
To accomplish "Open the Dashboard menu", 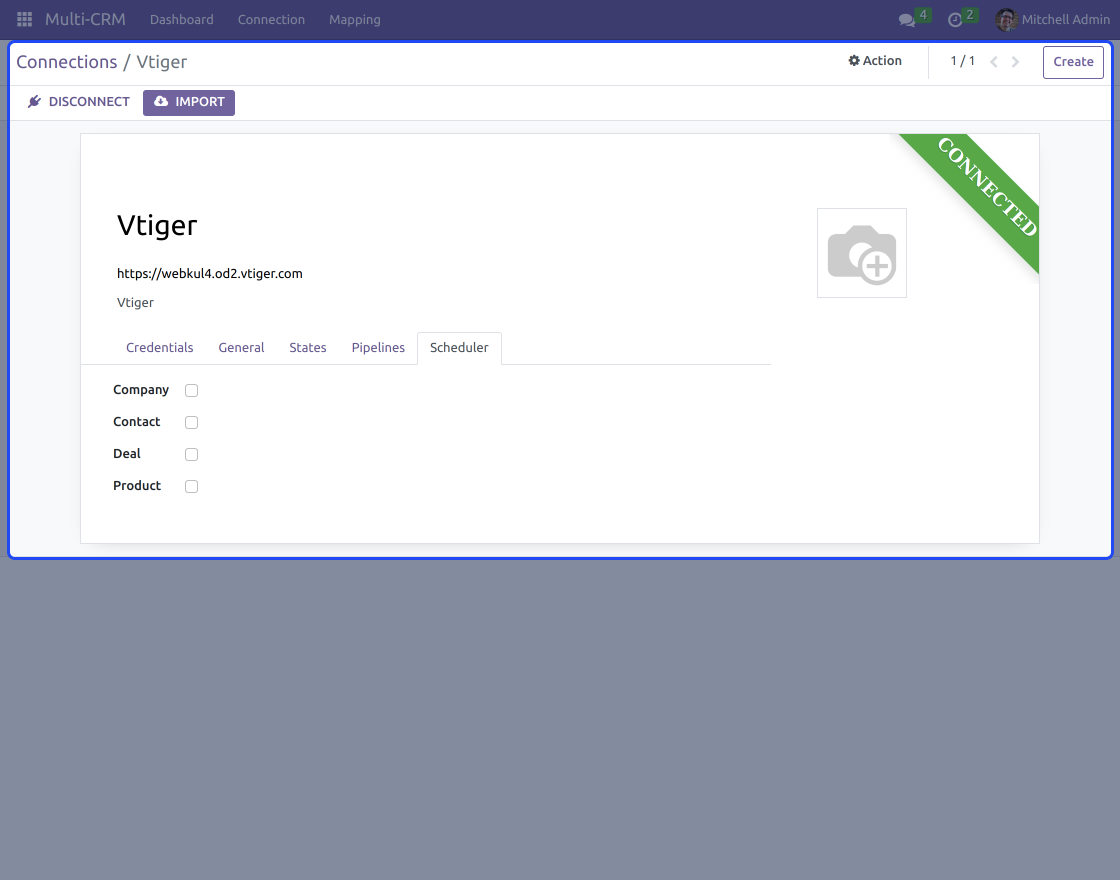I will pyautogui.click(x=181, y=19).
